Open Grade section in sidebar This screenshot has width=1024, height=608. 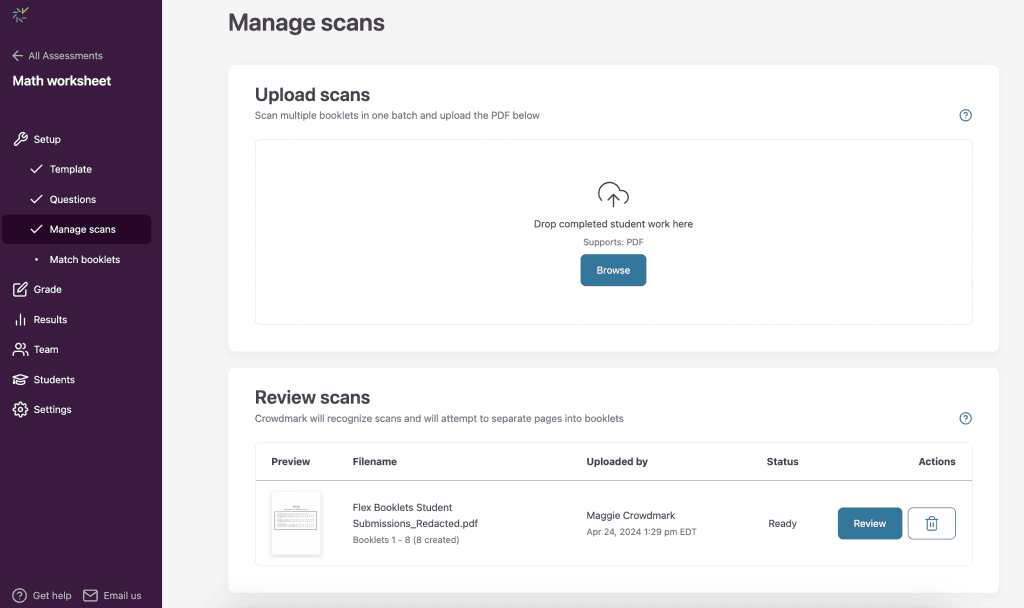pos(47,289)
